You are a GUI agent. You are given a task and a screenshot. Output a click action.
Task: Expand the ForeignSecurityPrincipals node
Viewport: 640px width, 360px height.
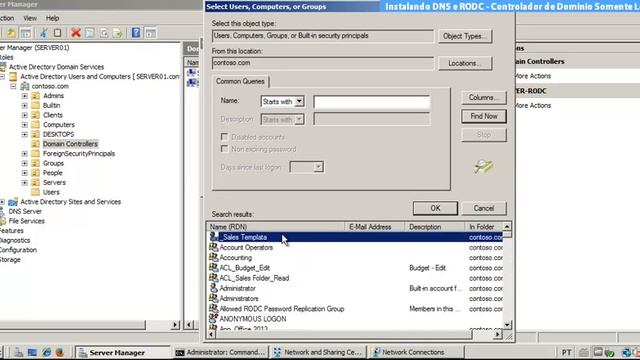coord(25,153)
